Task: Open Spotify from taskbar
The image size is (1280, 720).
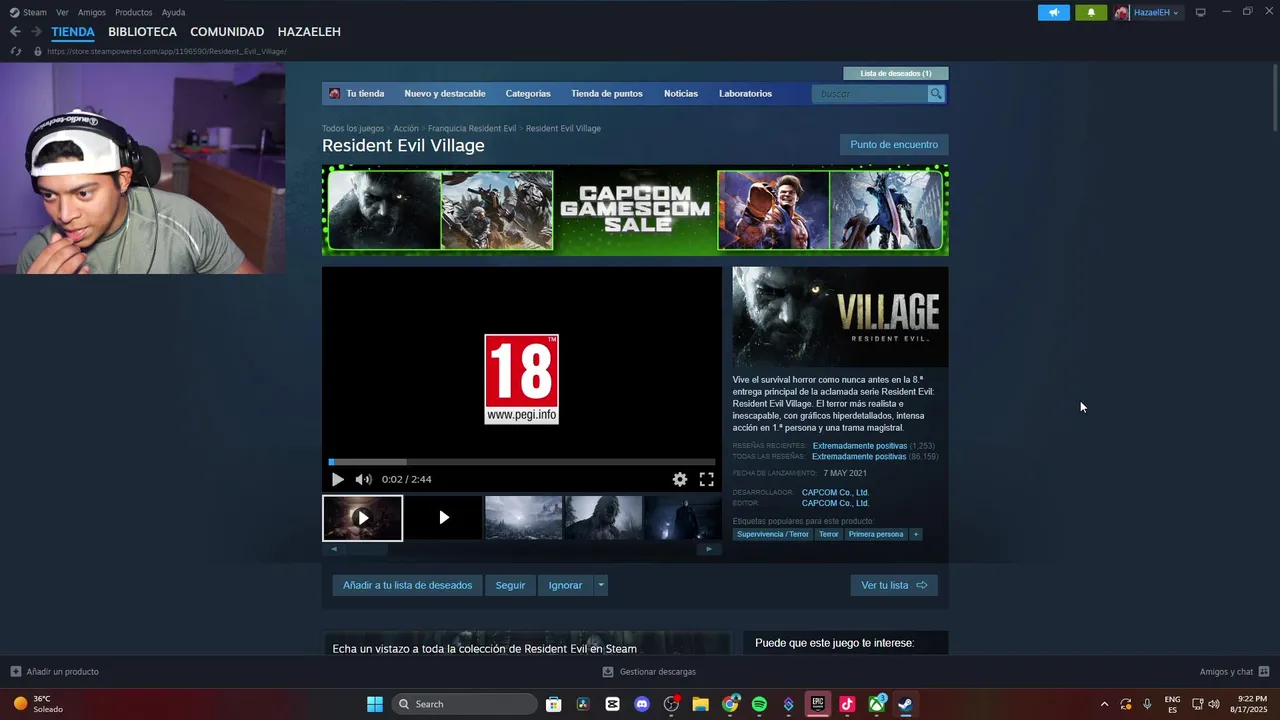Action: click(x=759, y=704)
